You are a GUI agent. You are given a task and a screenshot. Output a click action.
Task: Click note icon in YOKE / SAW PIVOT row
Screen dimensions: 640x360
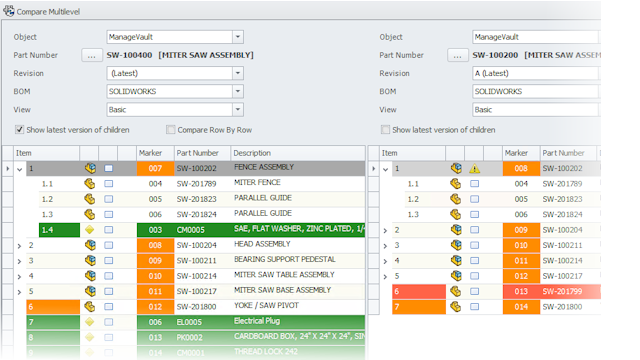tap(109, 307)
